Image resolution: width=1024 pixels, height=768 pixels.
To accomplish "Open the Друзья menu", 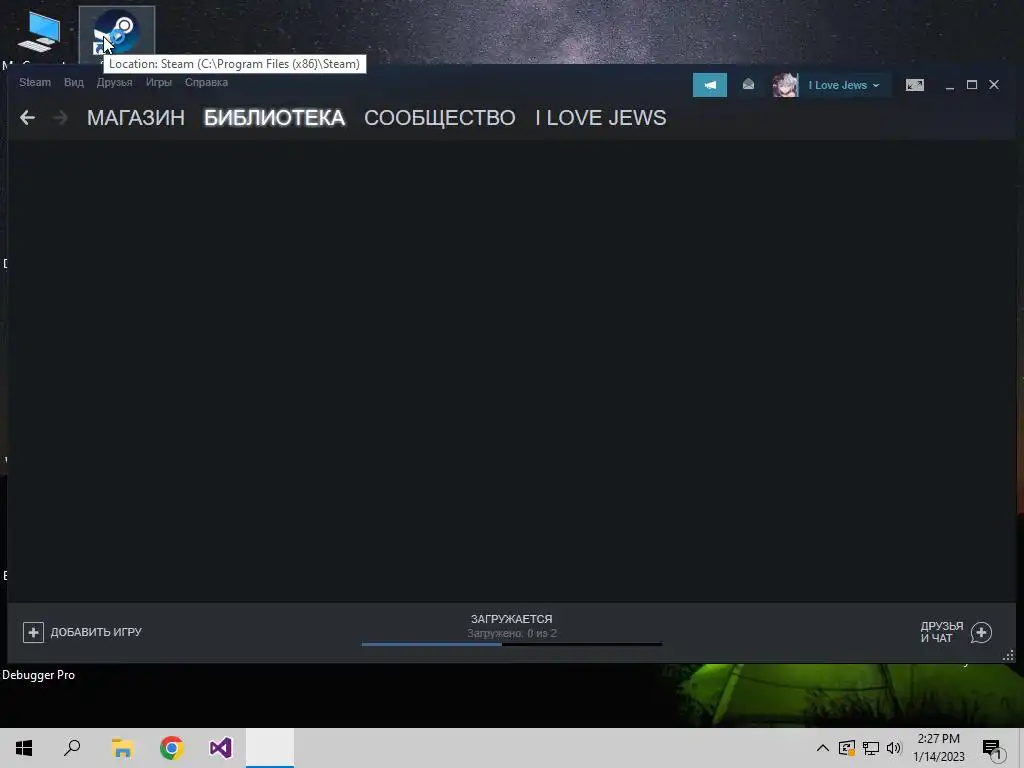I will pyautogui.click(x=114, y=82).
